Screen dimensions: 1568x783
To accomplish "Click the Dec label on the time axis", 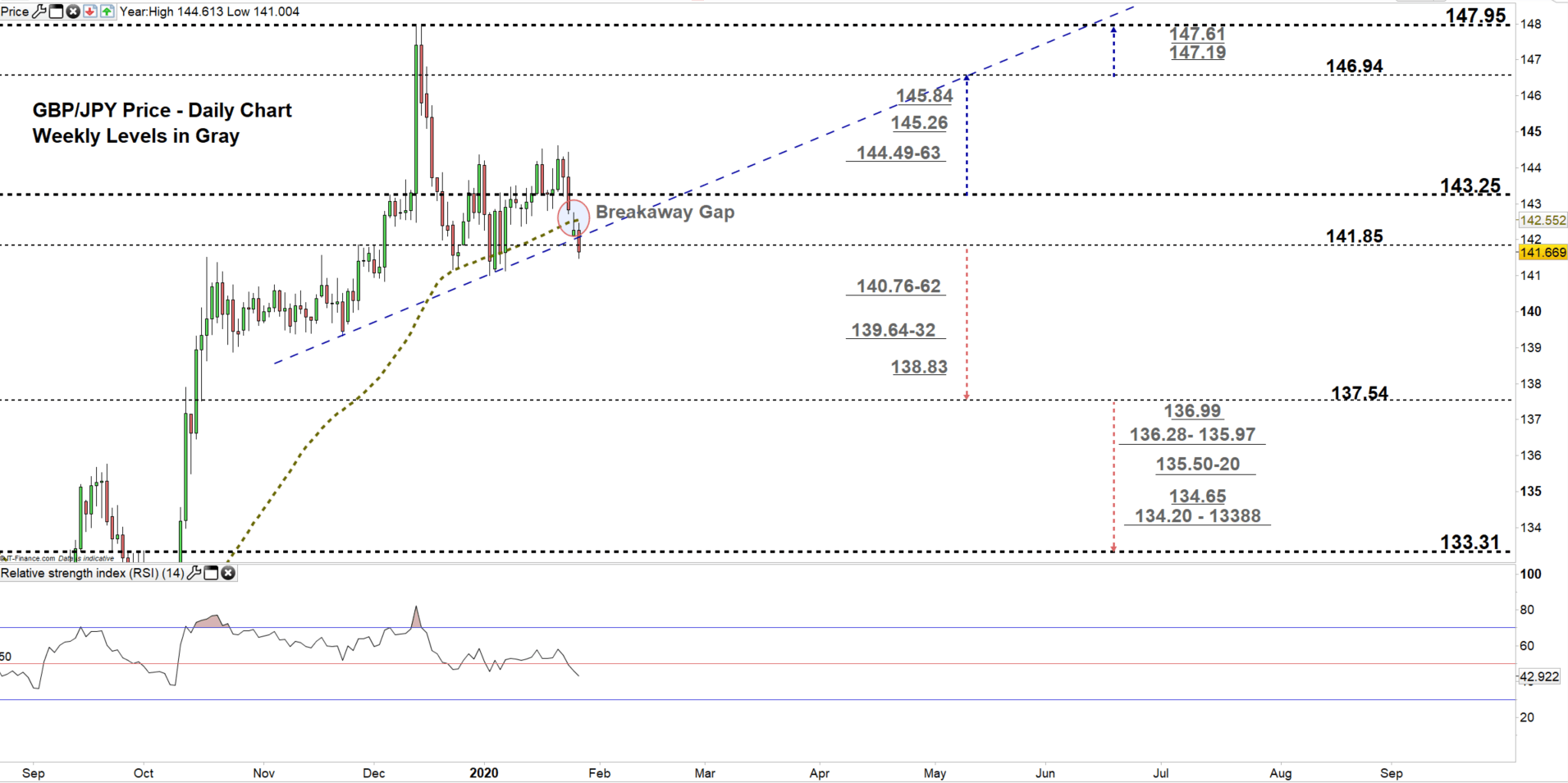I will [x=374, y=773].
